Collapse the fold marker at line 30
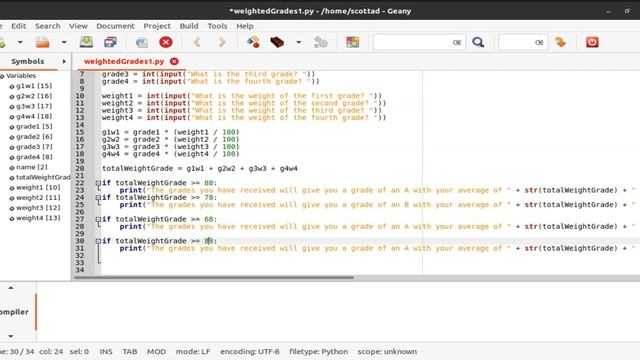Image resolution: width=640 pixels, height=360 pixels. click(98, 241)
